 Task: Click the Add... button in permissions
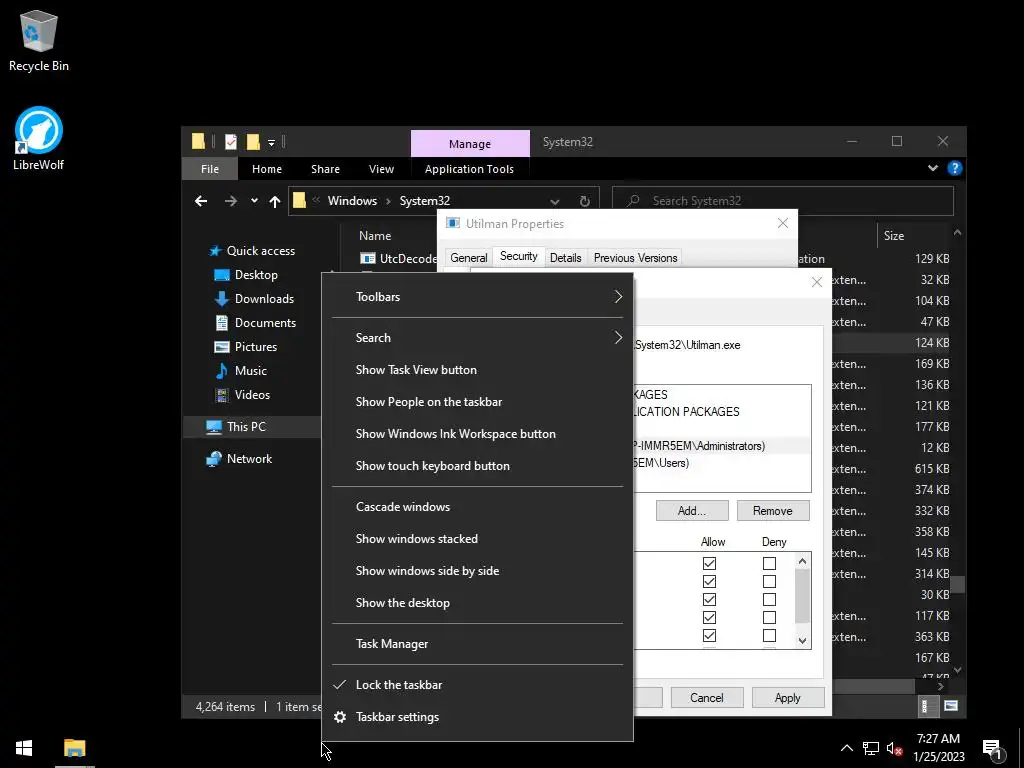[x=692, y=511]
